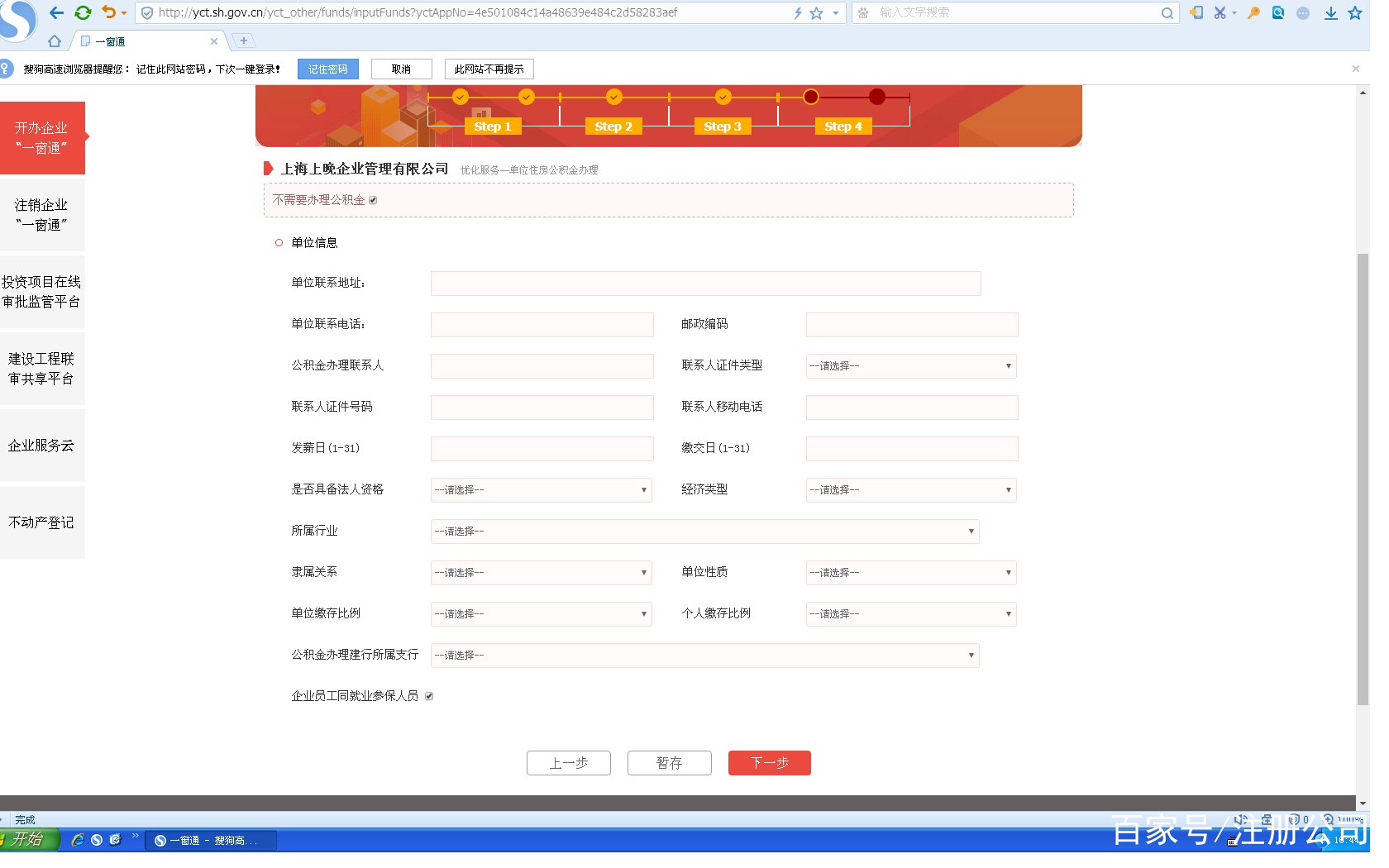Click the 下一步 button
Screen dimensions: 1389x868
click(769, 762)
